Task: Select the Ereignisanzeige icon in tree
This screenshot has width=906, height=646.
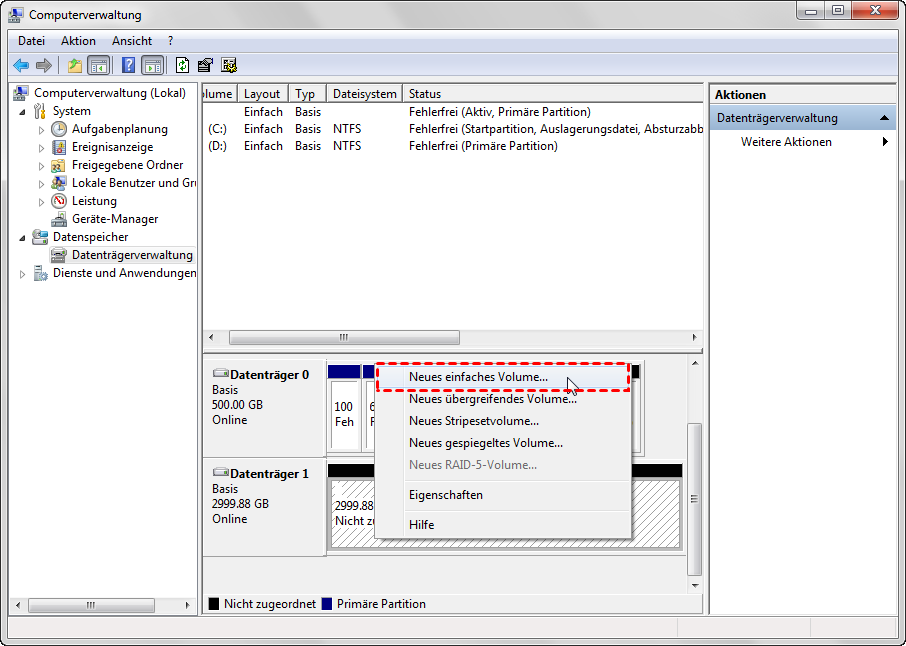Action: (x=59, y=147)
